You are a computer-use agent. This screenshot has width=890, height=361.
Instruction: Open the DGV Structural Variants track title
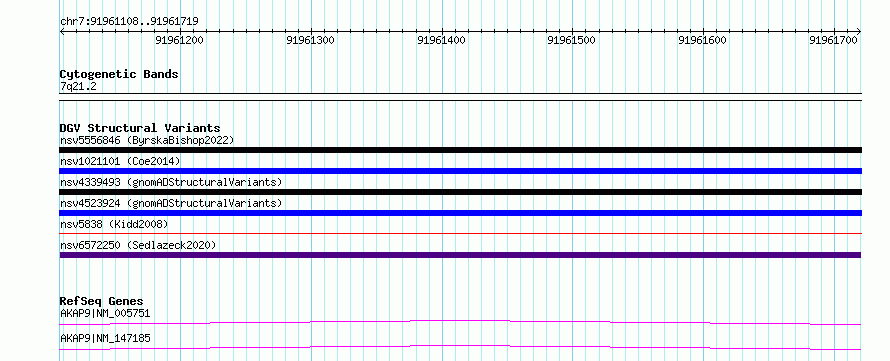point(140,128)
